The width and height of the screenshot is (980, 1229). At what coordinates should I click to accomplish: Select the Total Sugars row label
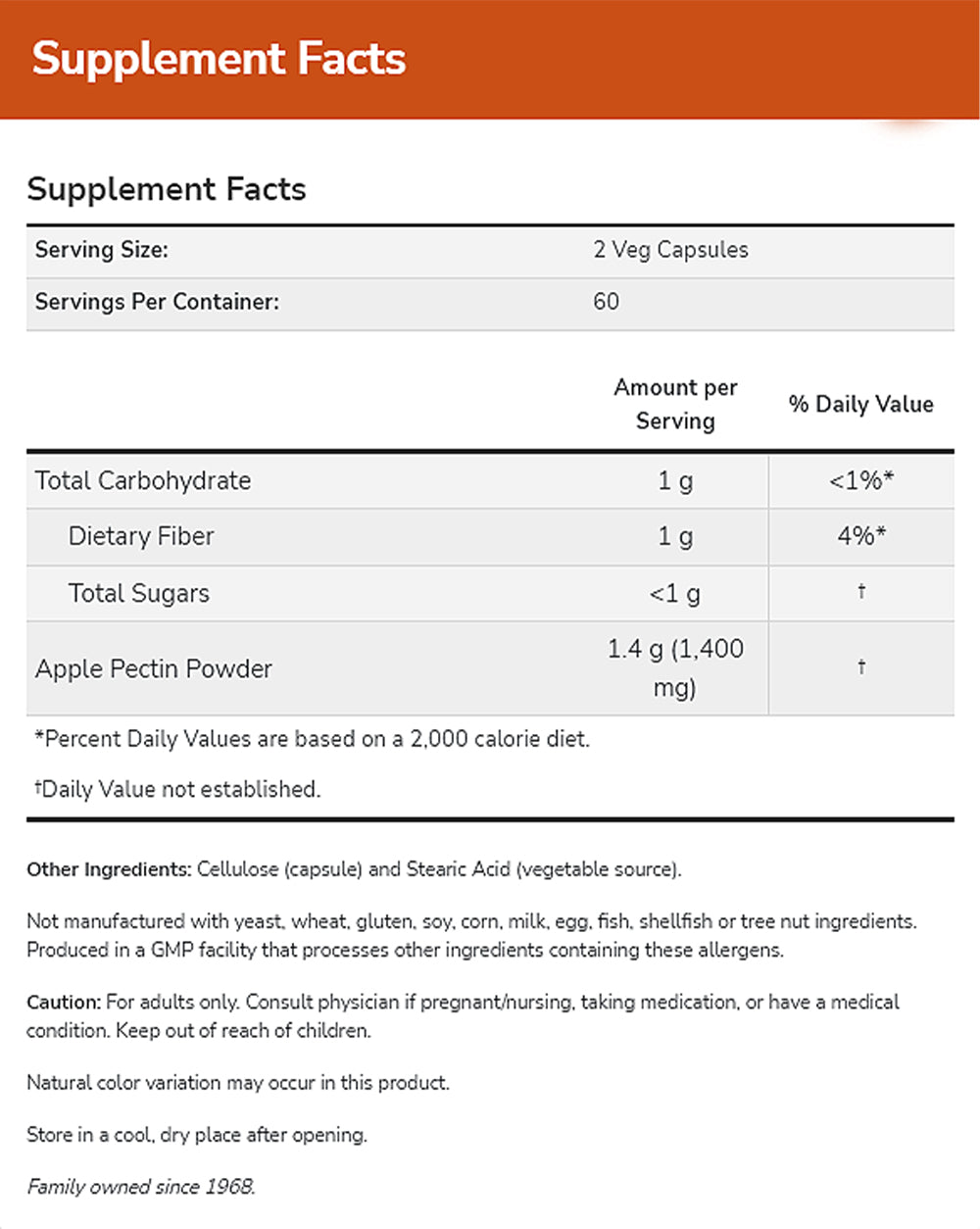click(139, 593)
